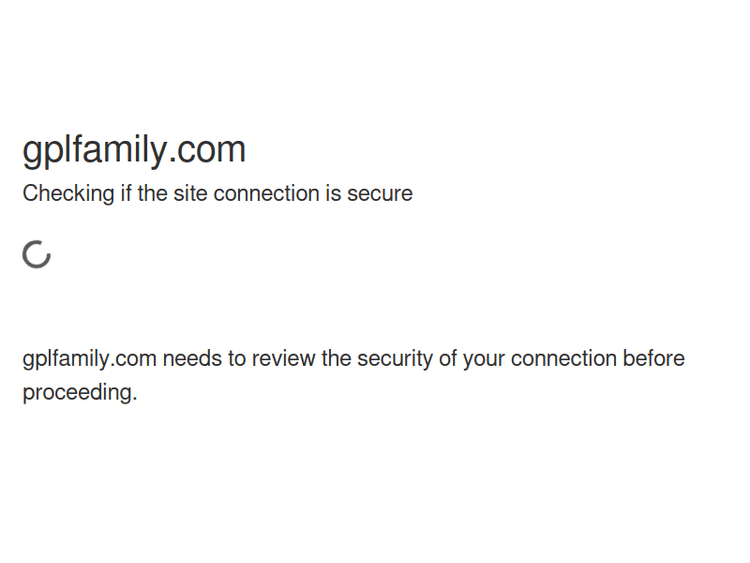Screen dimensions: 750x563
Task: Click the word "is" in the subtitle
Action: 332,194
